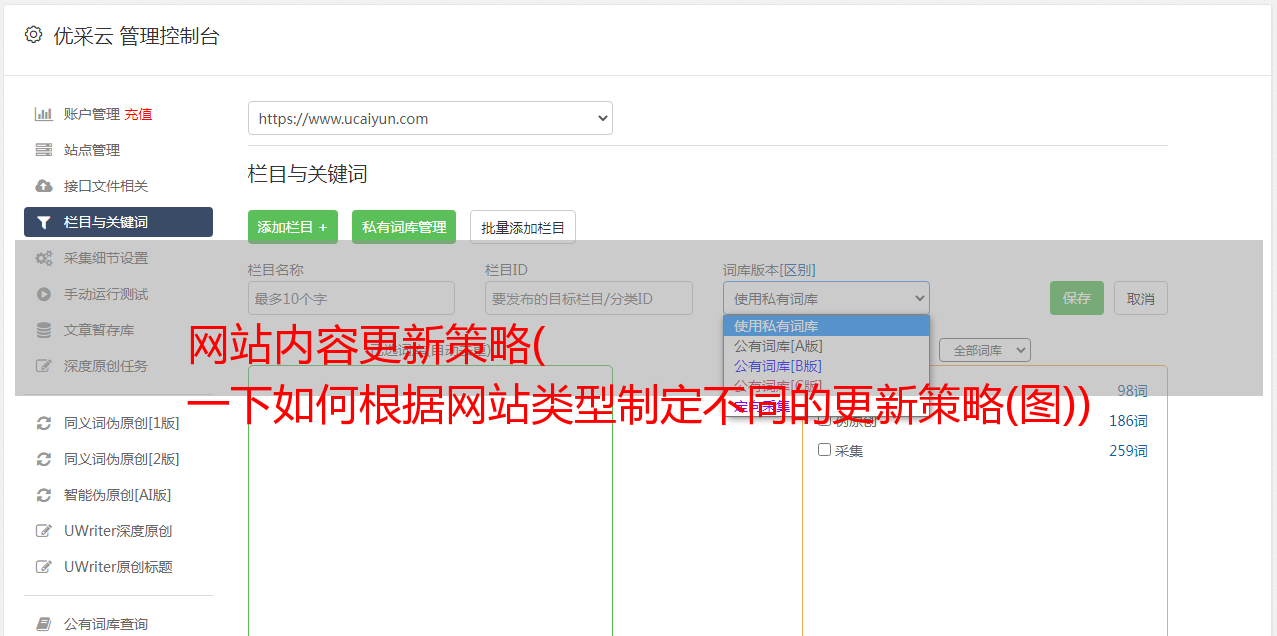Click the edit icon beside UWriter深度原创
The height and width of the screenshot is (636, 1277).
(44, 531)
